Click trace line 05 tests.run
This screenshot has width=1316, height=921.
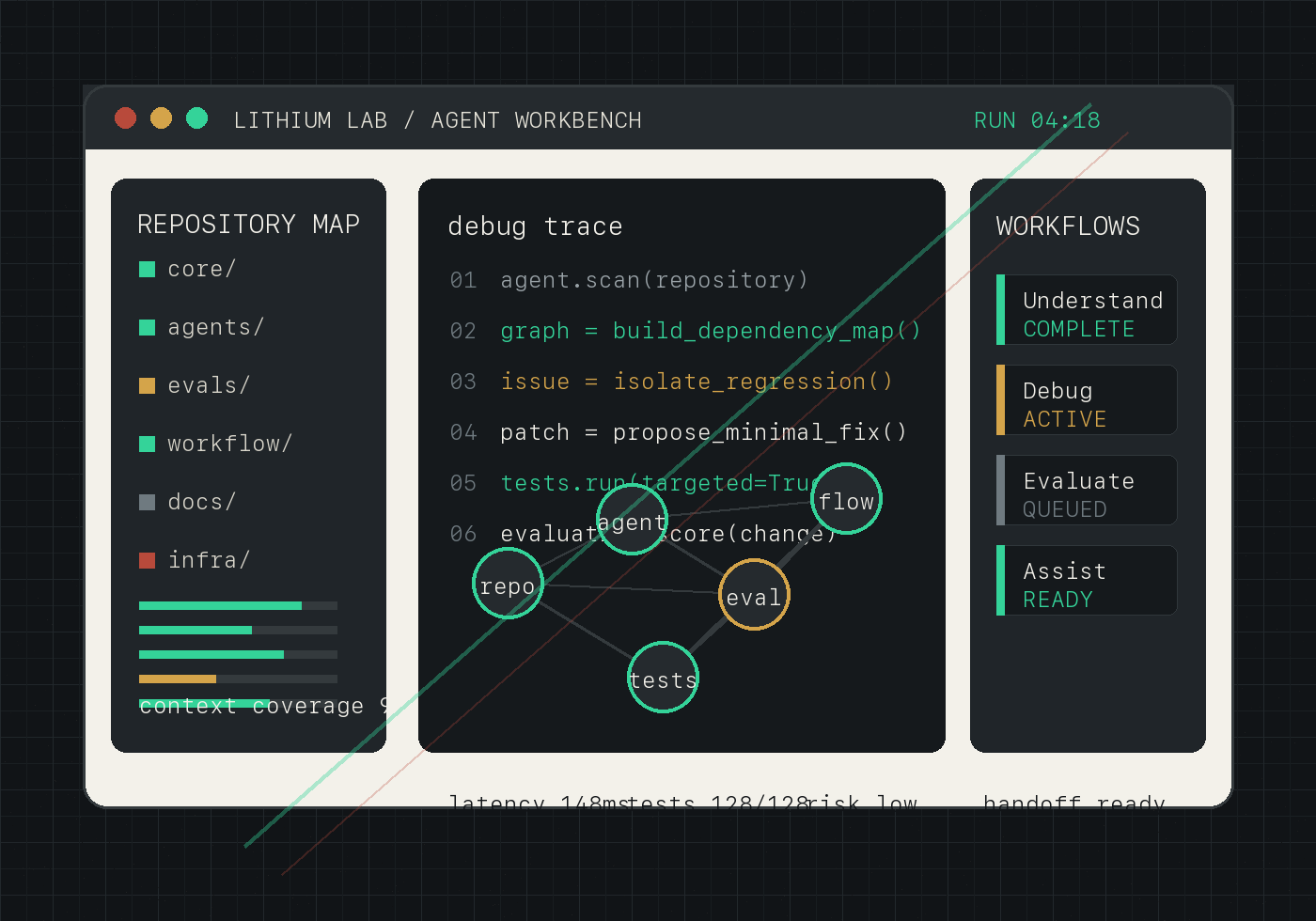[x=634, y=484]
